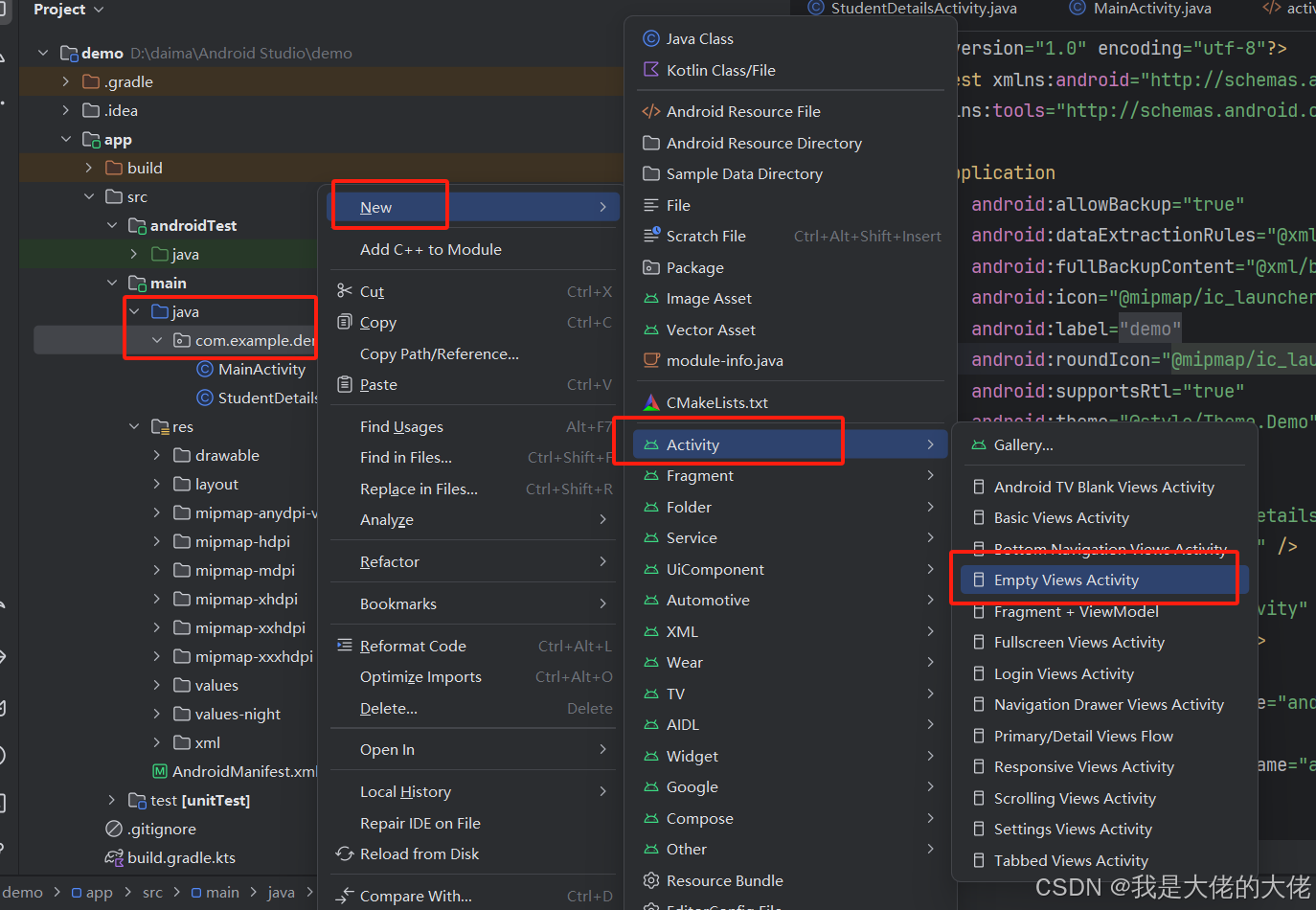Open the Project view selector dropdown

[64, 10]
